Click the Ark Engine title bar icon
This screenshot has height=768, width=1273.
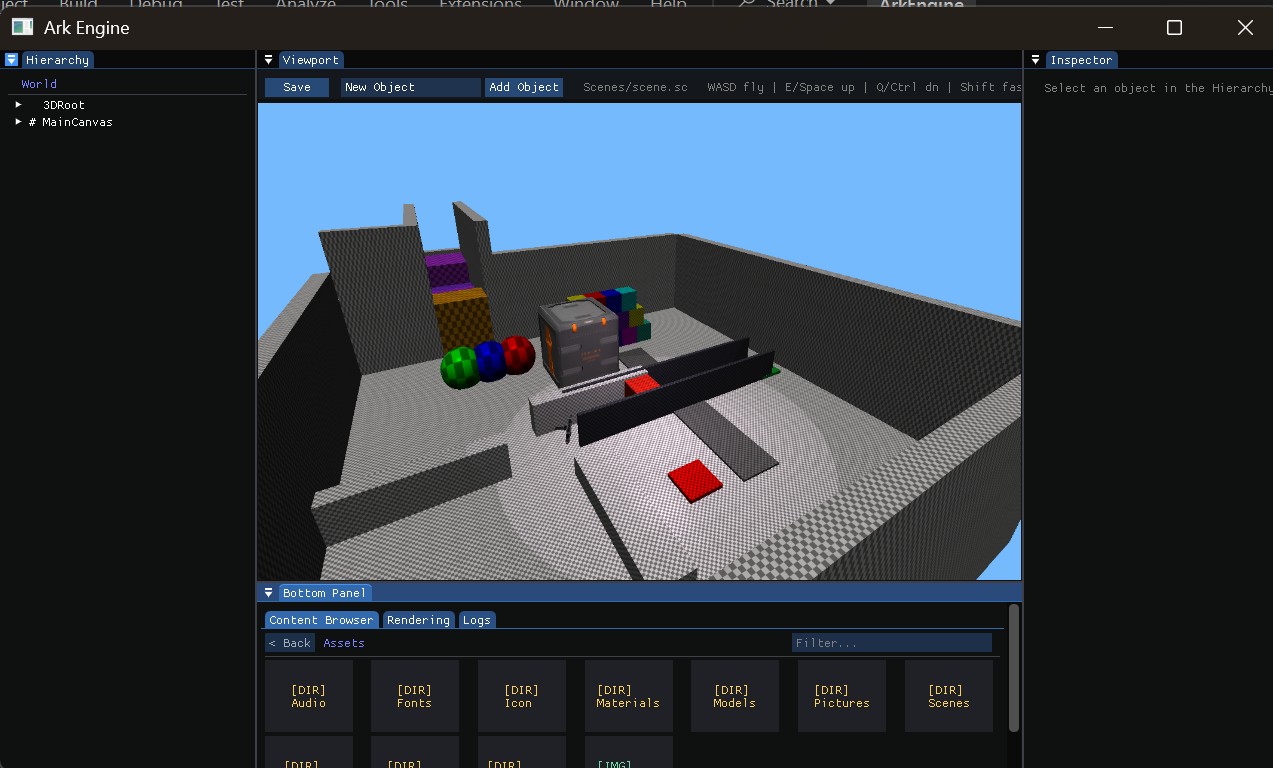(x=22, y=27)
